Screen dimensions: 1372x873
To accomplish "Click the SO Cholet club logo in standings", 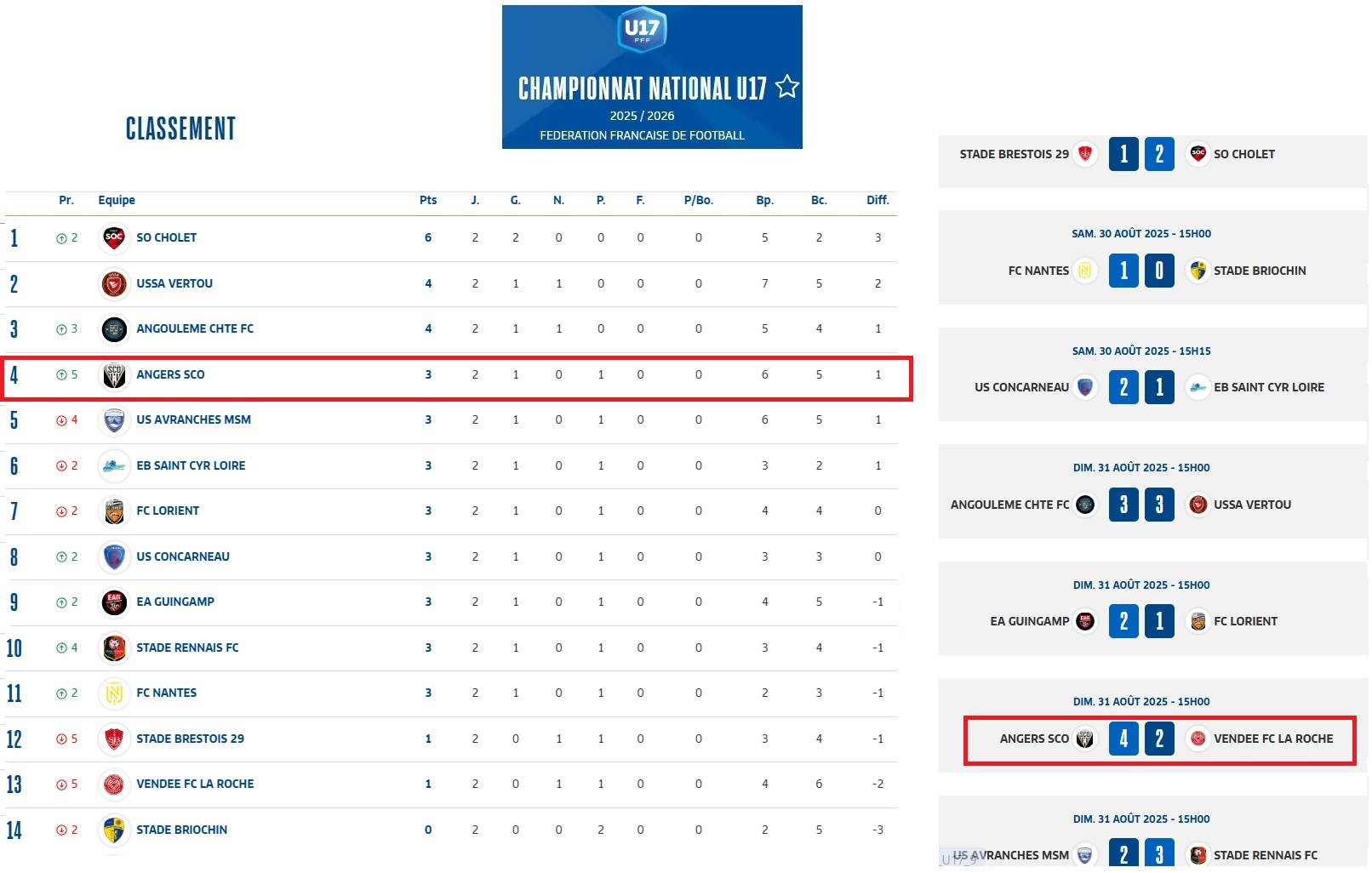I will coord(114,238).
